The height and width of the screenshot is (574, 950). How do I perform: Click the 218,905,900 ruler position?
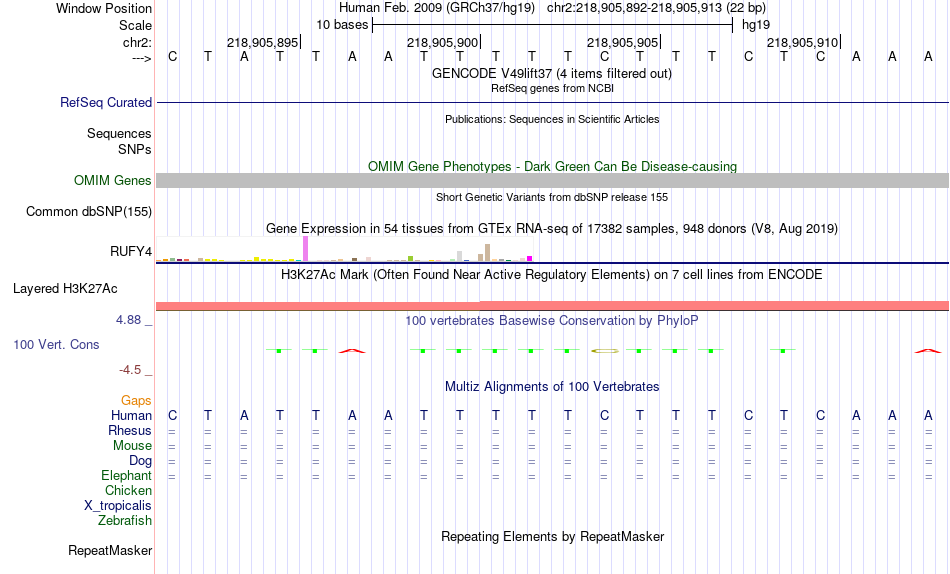443,42
